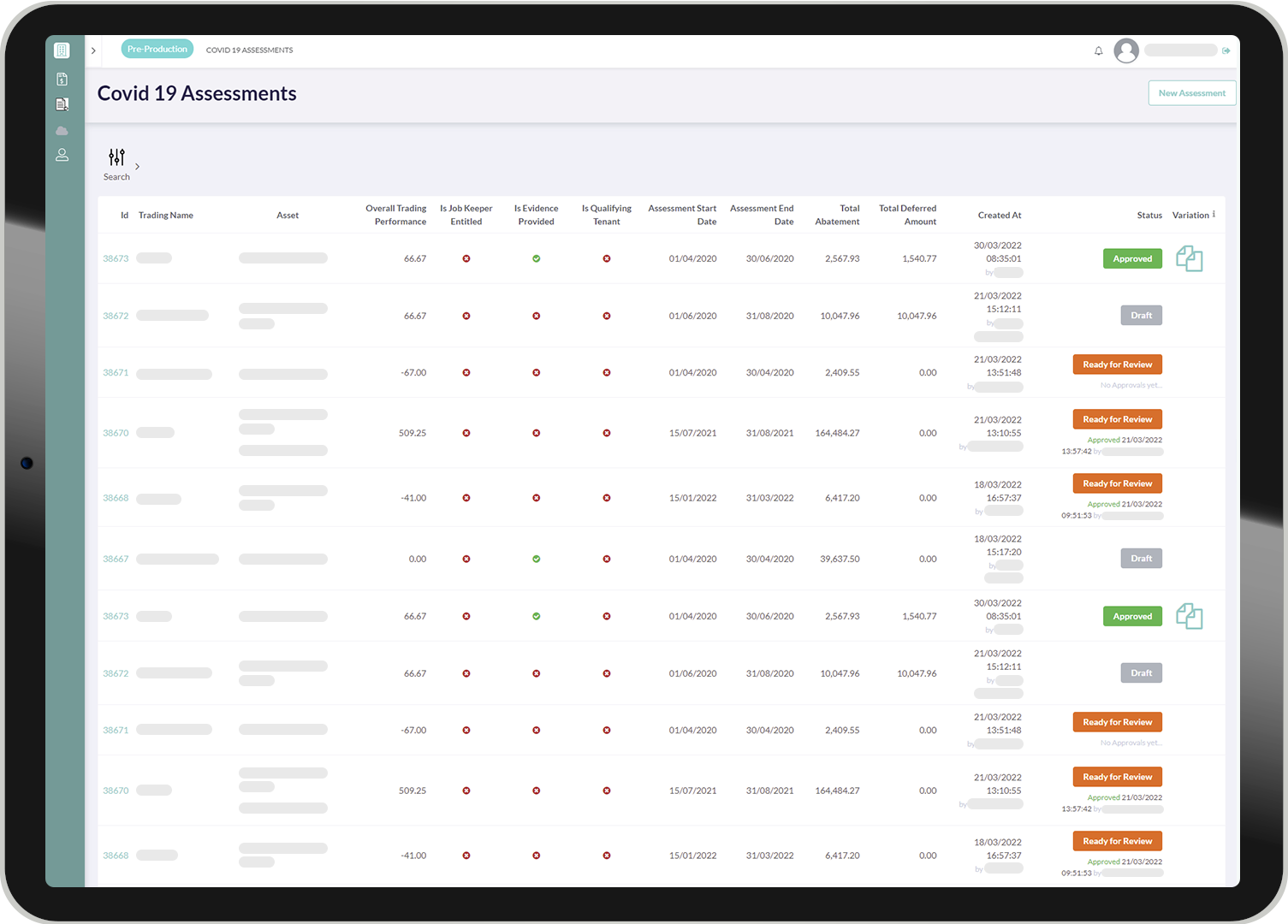Viewport: 1288px width, 924px height.
Task: Open the Search filter sliders icon
Action: coord(117,157)
